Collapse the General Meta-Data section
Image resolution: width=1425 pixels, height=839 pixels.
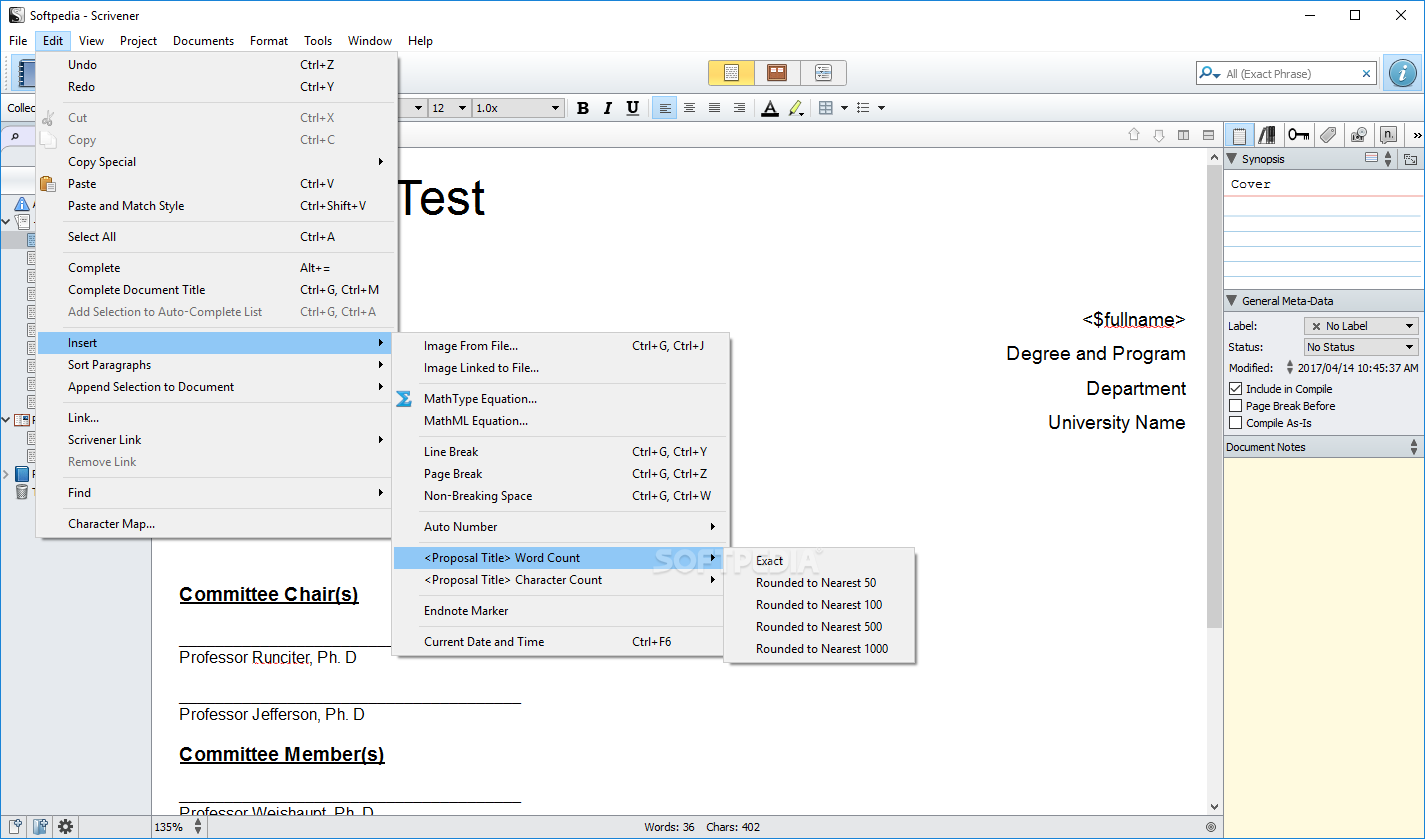[x=1232, y=301]
